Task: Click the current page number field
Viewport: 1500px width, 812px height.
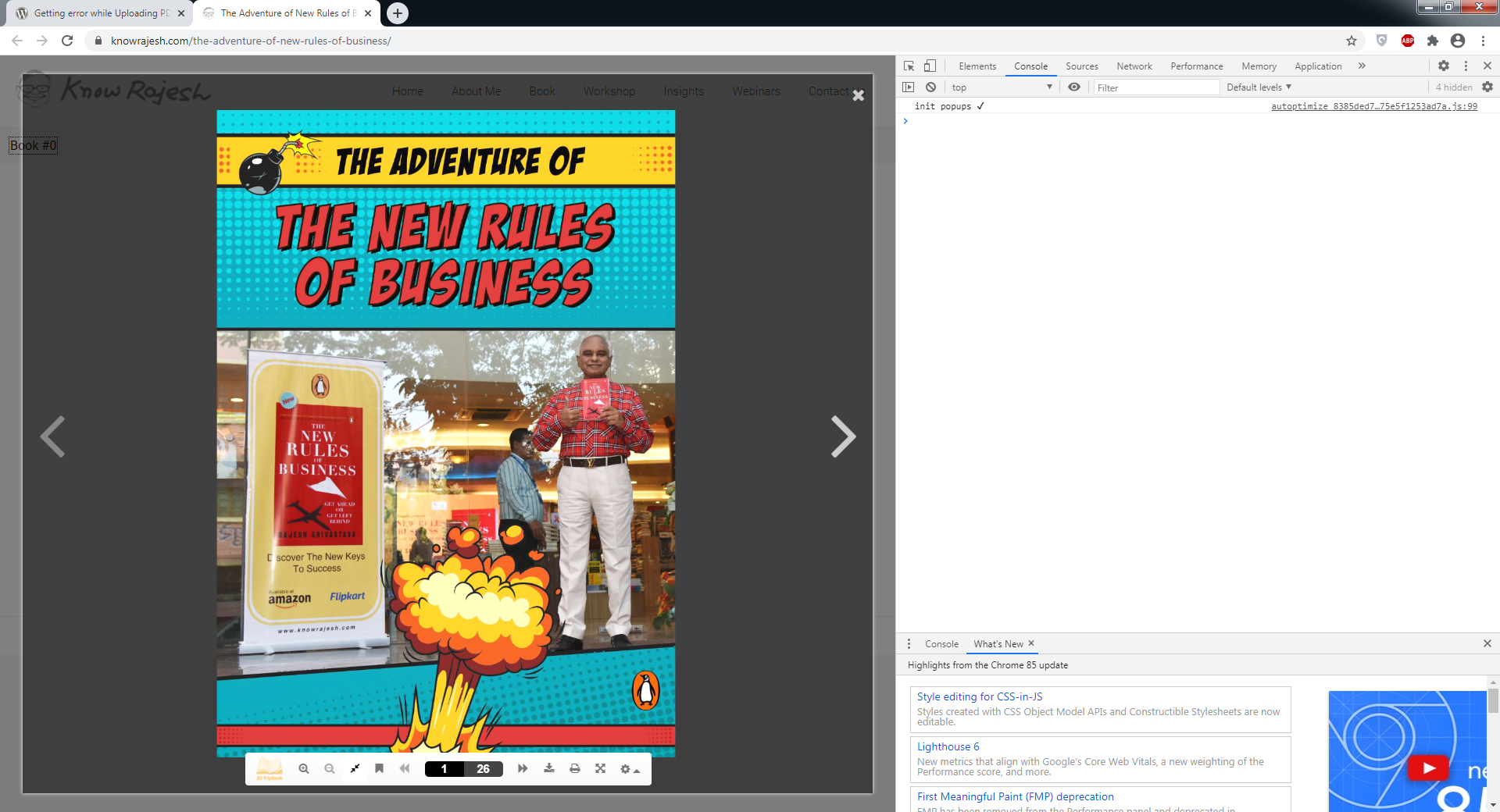Action: [x=445, y=769]
